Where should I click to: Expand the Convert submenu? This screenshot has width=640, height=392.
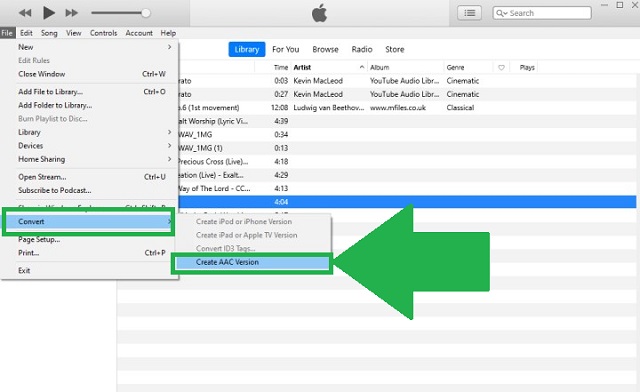(89, 222)
